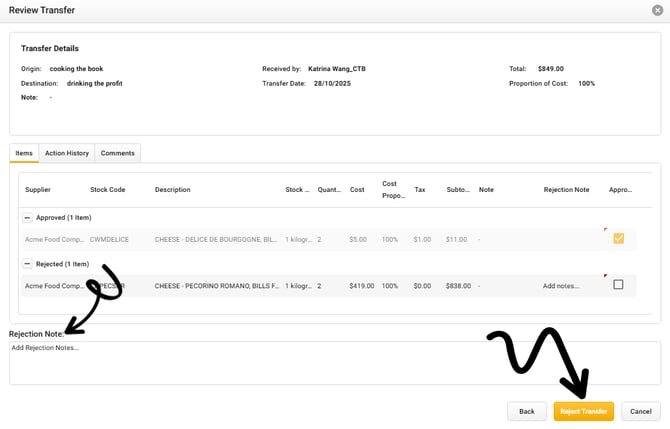Collapse the Approved (1 Item) group

point(27,217)
